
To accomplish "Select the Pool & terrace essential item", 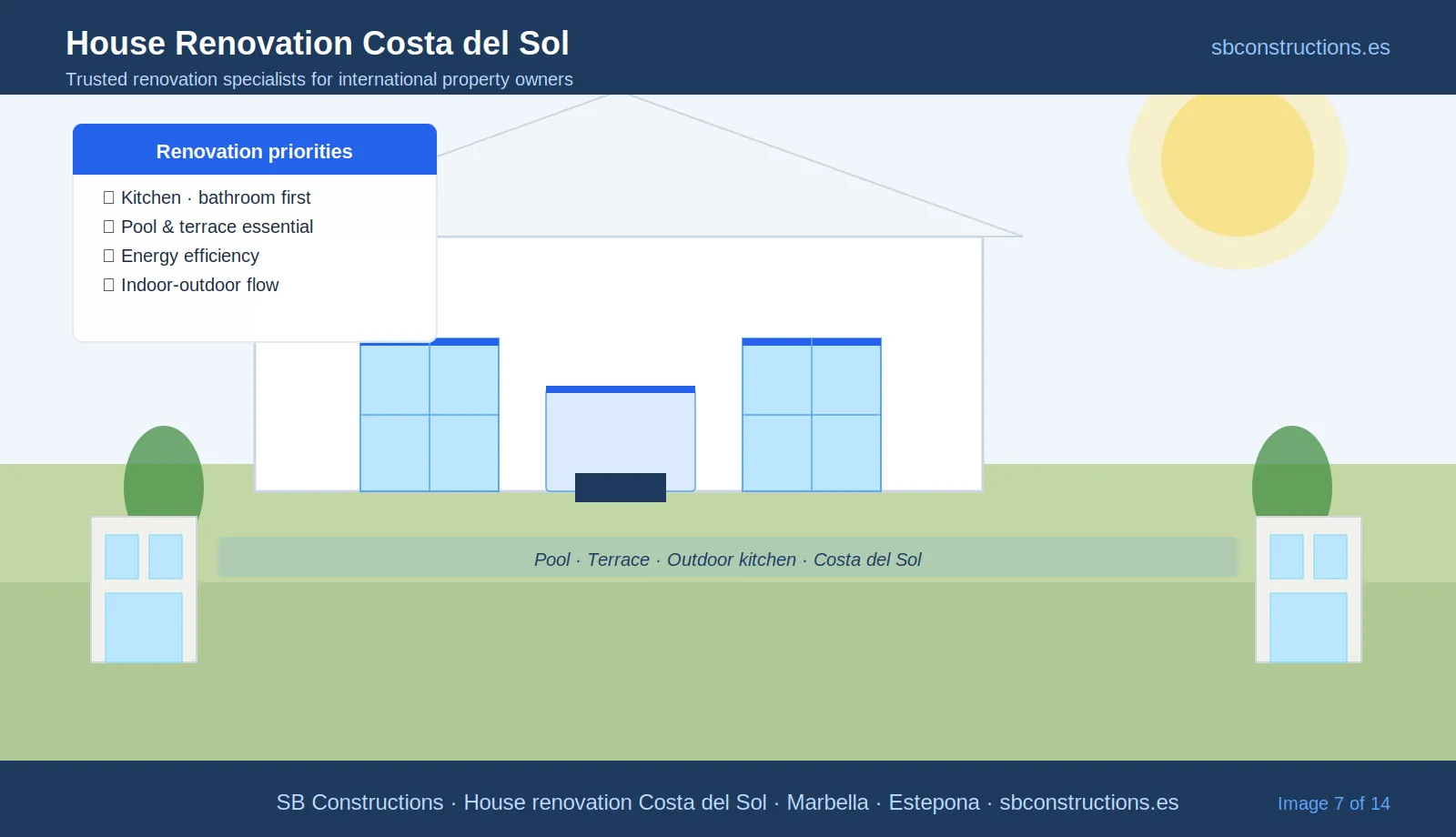I will (x=208, y=227).
